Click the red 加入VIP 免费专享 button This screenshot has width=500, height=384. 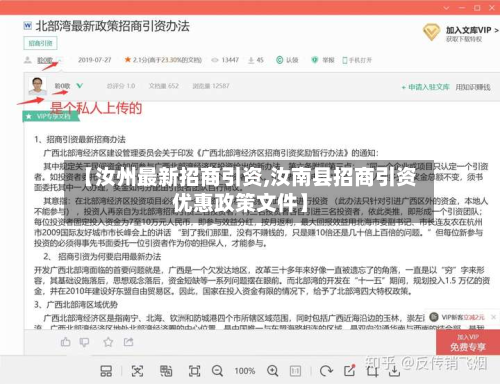point(468,343)
